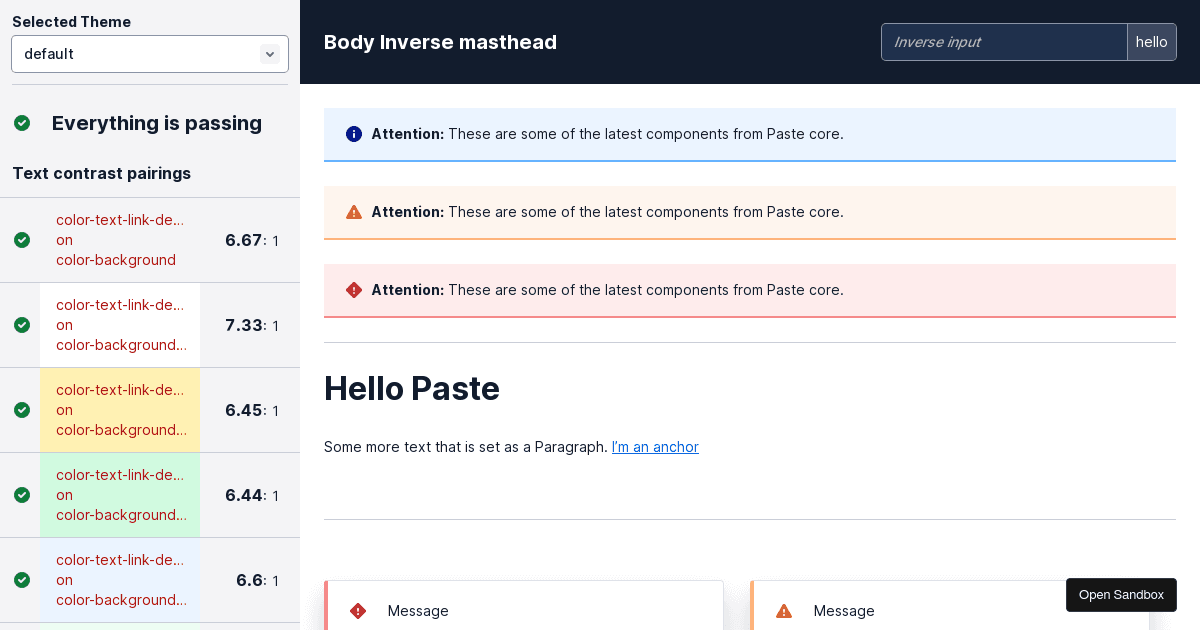Click the warning icon in the right Message callout
Screen dimensions: 1200x630
click(x=784, y=611)
